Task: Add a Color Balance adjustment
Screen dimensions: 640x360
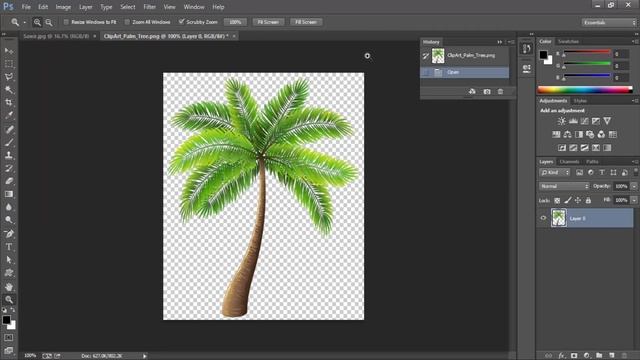Action: pyautogui.click(x=567, y=134)
